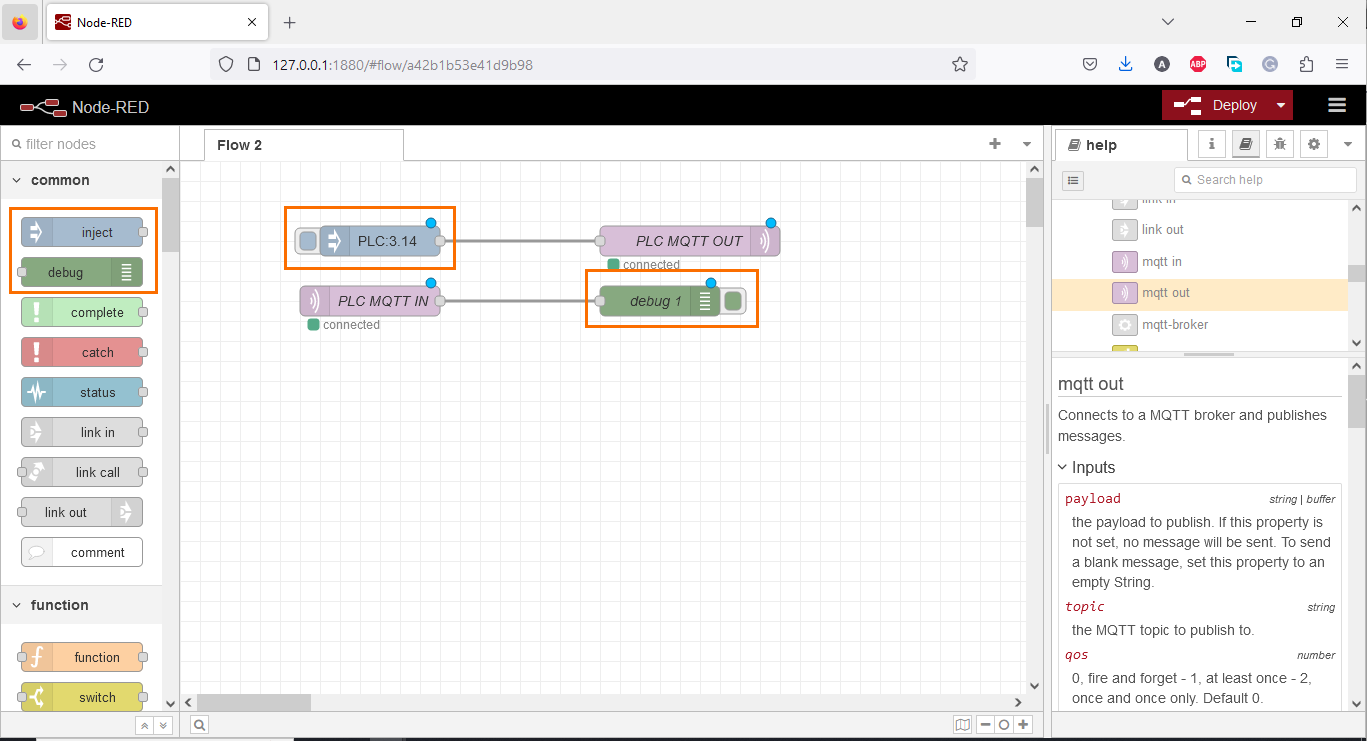
Task: Select the complete node in the palette
Action: tap(82, 312)
